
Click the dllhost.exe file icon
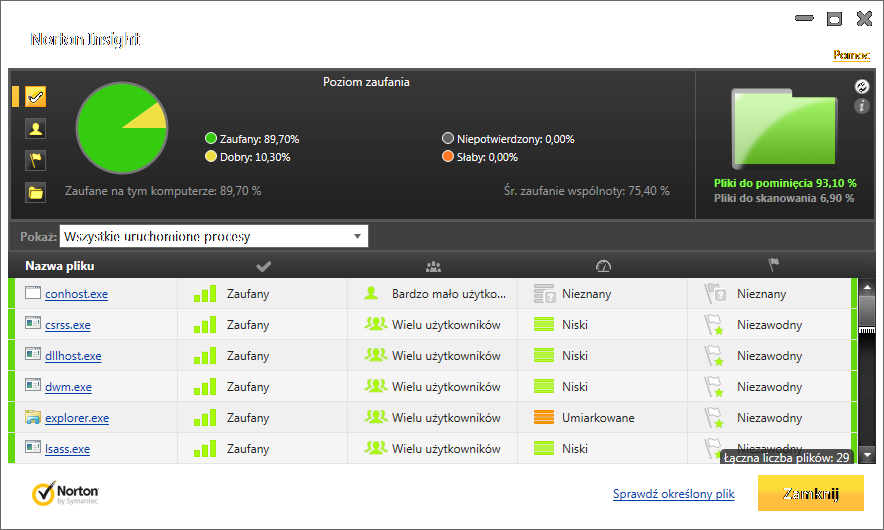coord(33,354)
